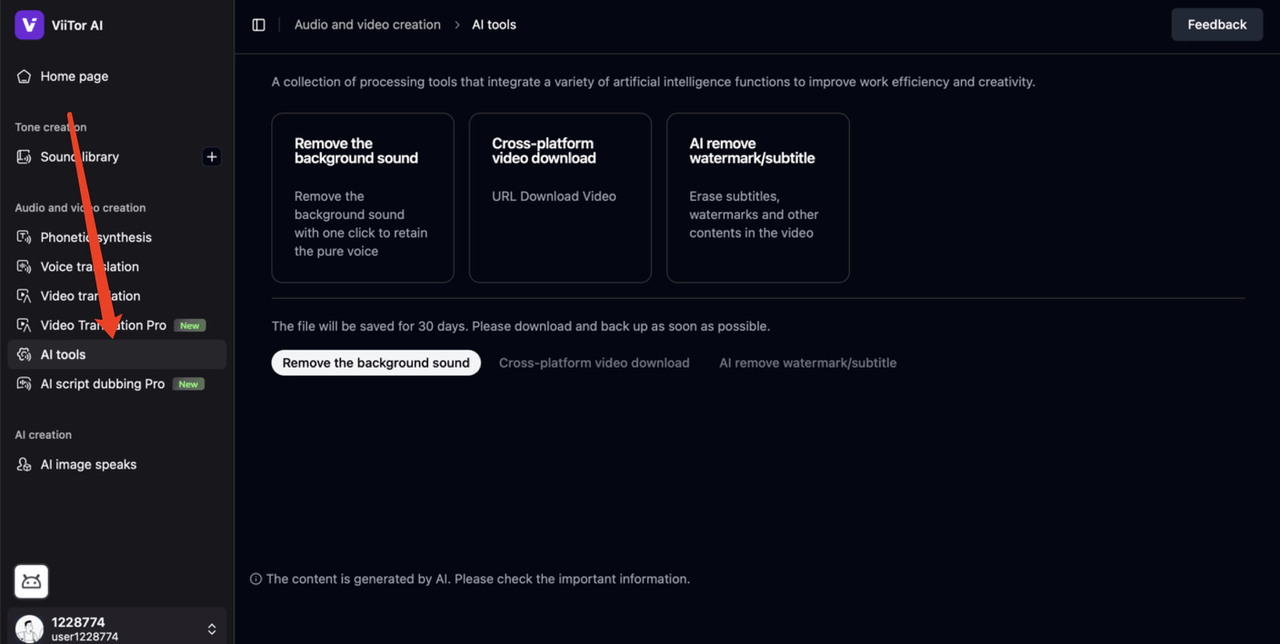Click the Home page house icon
1280x644 pixels.
[24, 77]
